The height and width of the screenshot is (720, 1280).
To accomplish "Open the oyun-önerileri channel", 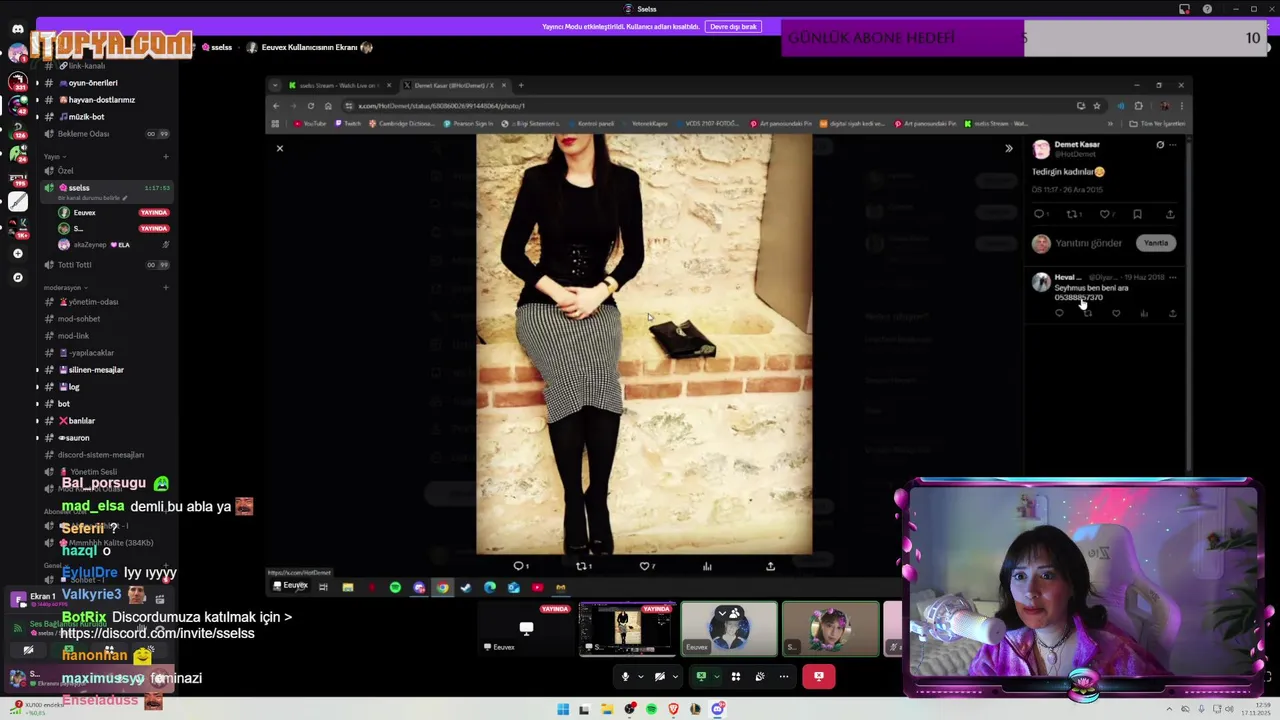I will point(93,83).
